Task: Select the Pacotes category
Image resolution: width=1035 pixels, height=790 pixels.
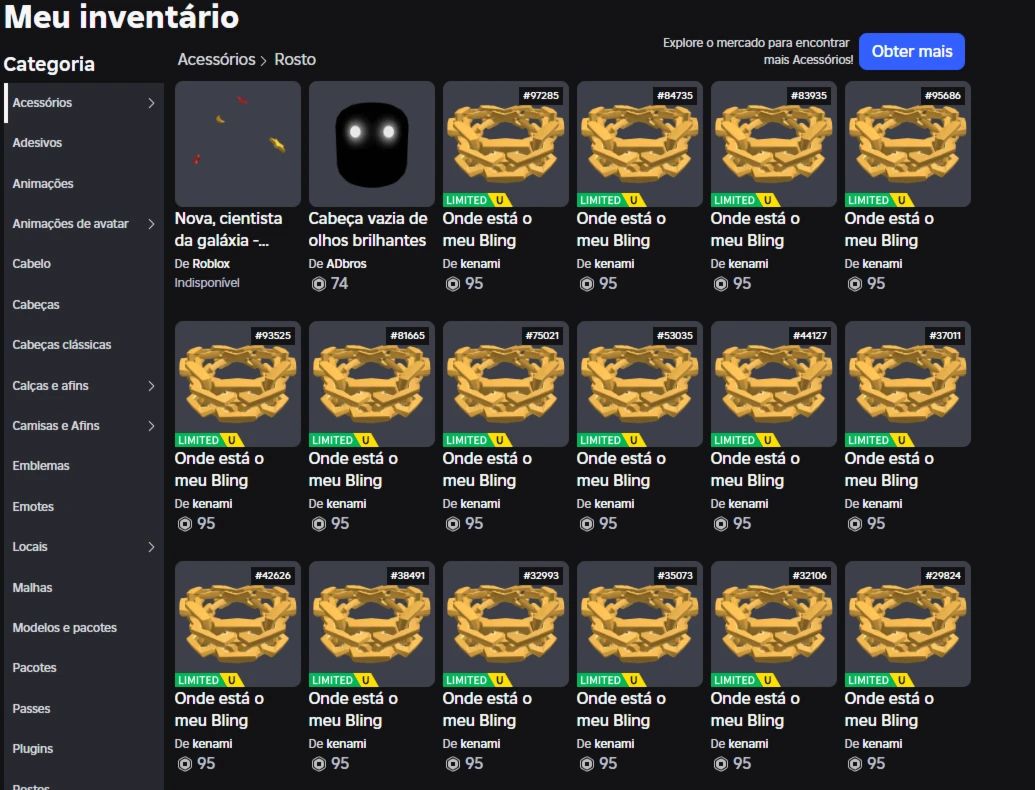Action: click(34, 668)
